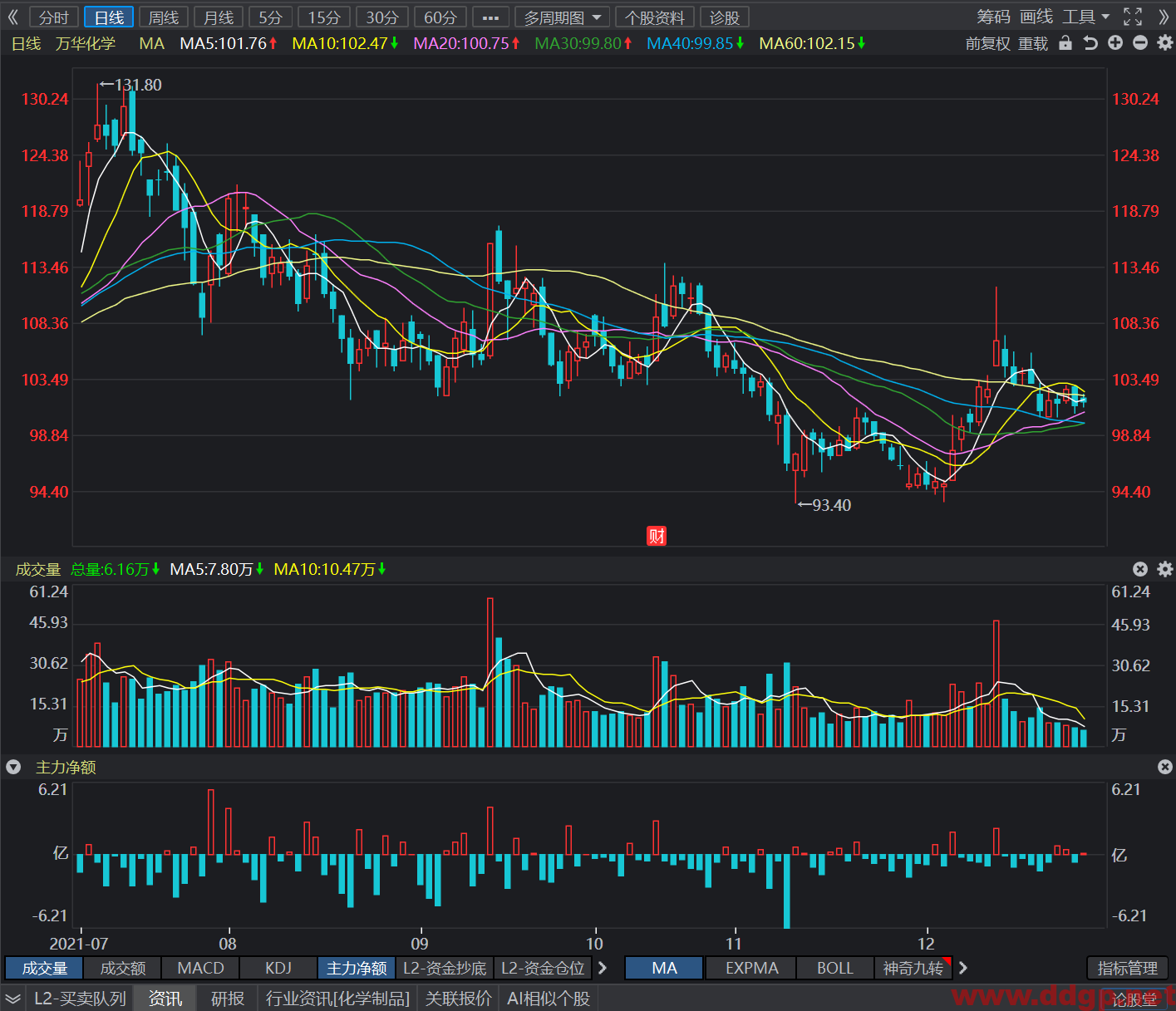Open 个股资料 page

coord(655,17)
